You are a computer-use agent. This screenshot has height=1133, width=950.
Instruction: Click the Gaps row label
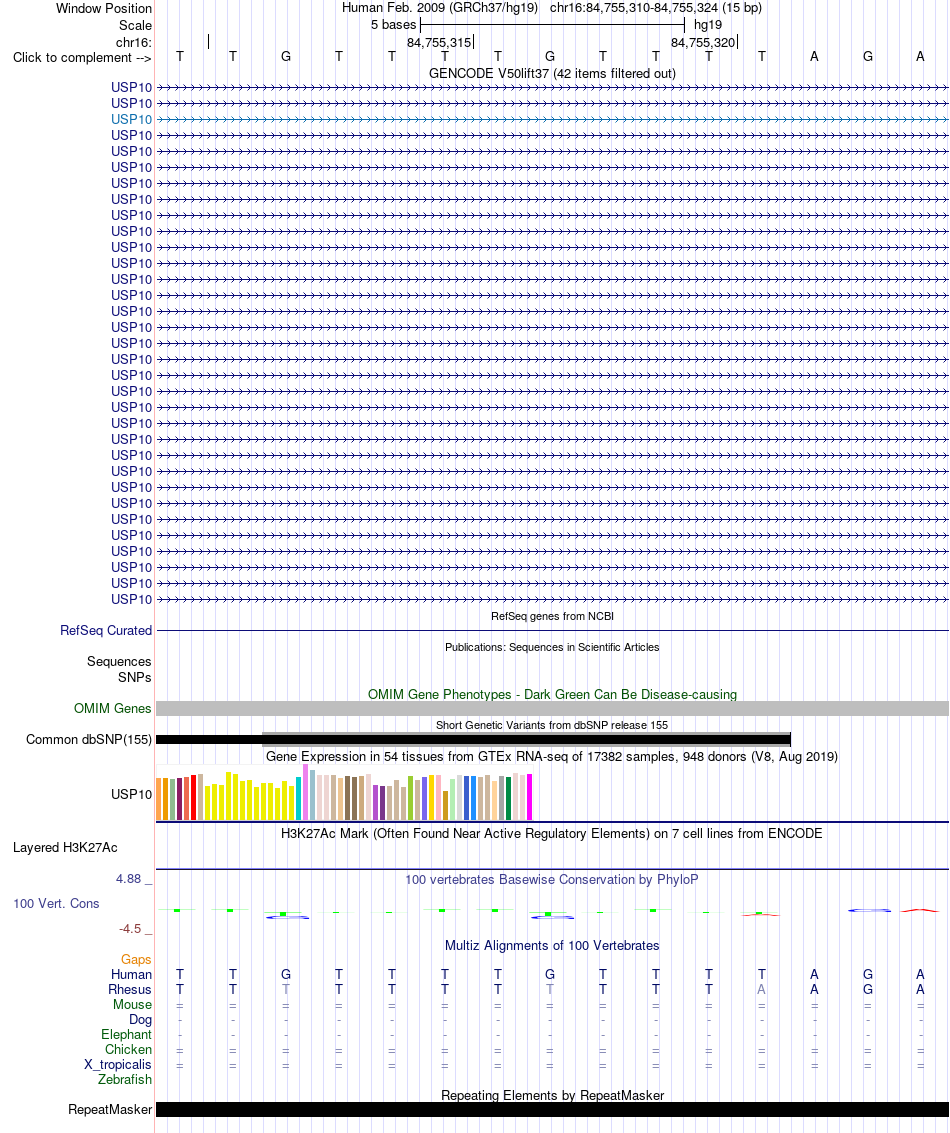(x=136, y=960)
